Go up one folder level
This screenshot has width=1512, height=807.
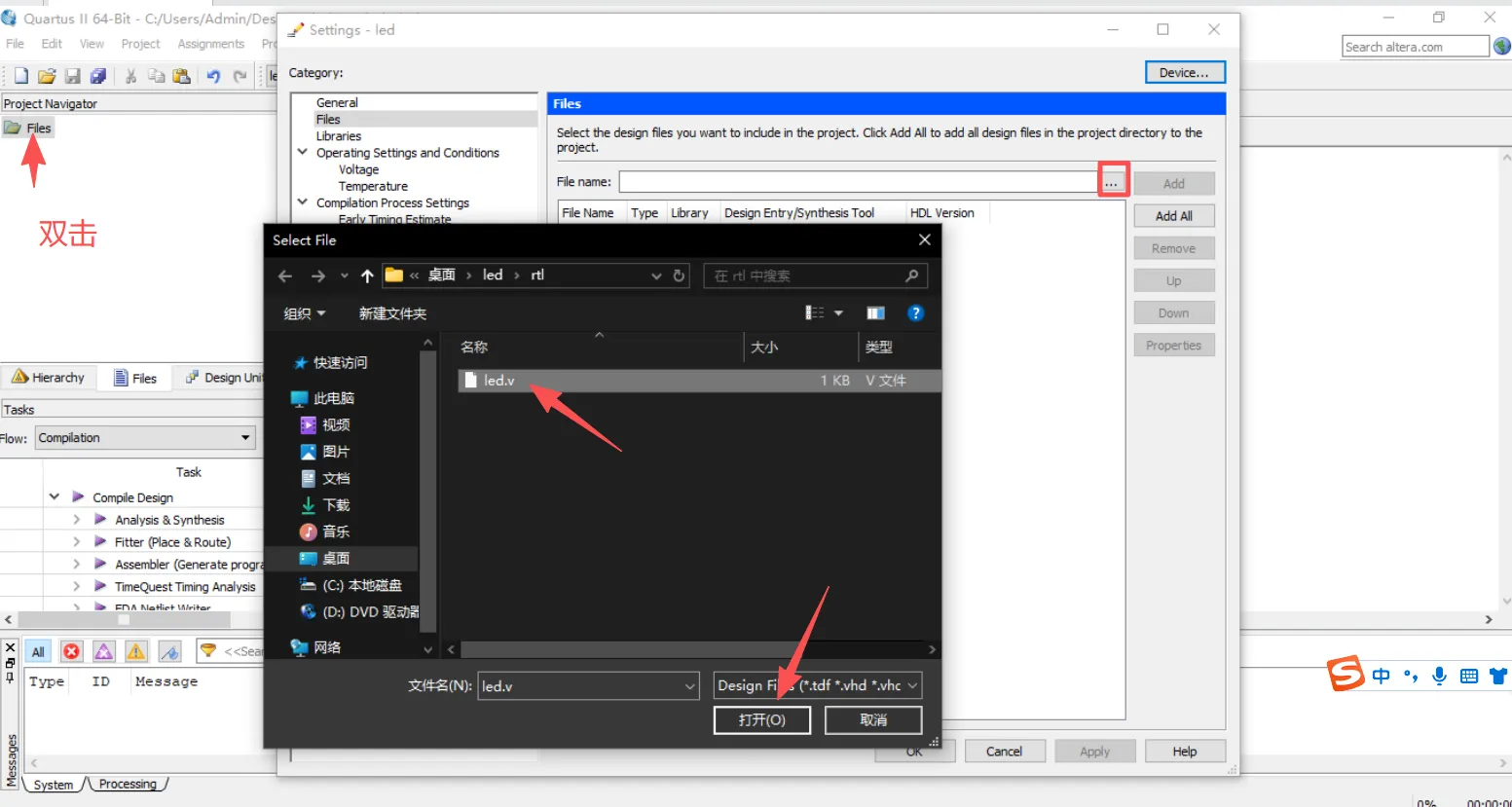[x=367, y=276]
